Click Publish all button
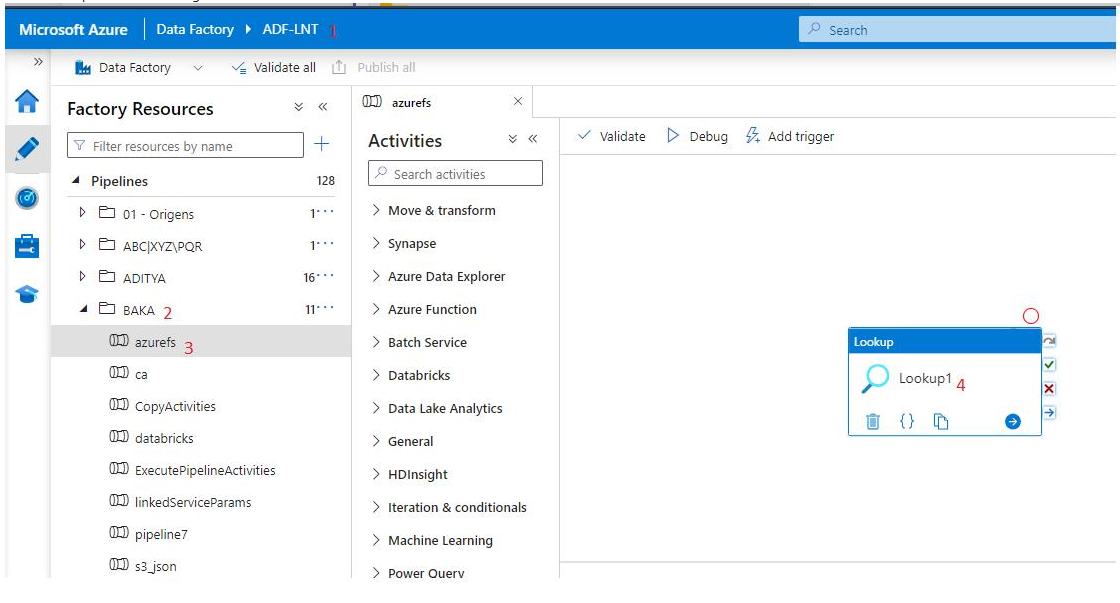Screen dimensions: 1120x603 point(374,68)
